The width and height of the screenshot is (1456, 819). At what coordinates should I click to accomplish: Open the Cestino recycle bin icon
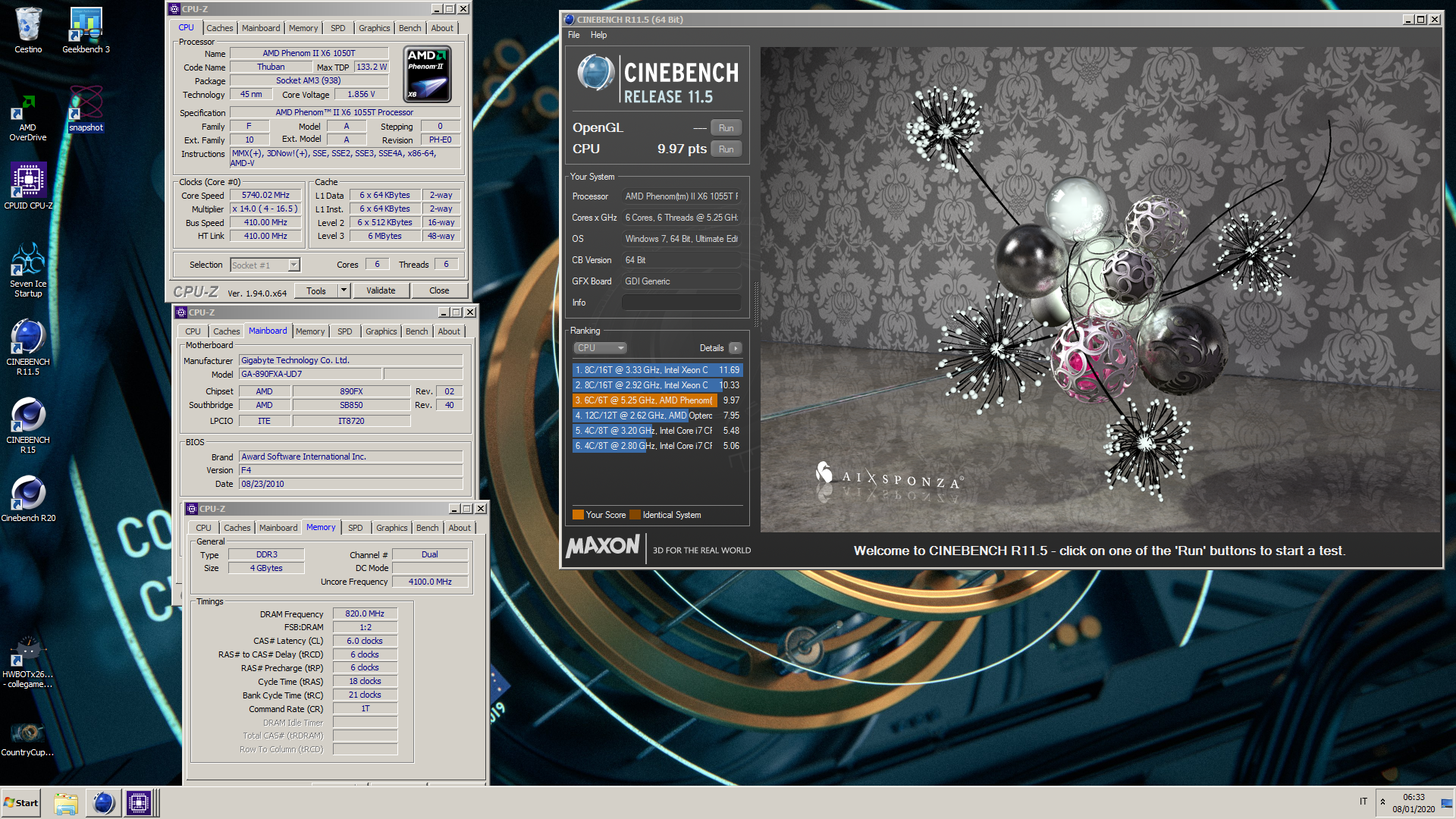point(28,30)
